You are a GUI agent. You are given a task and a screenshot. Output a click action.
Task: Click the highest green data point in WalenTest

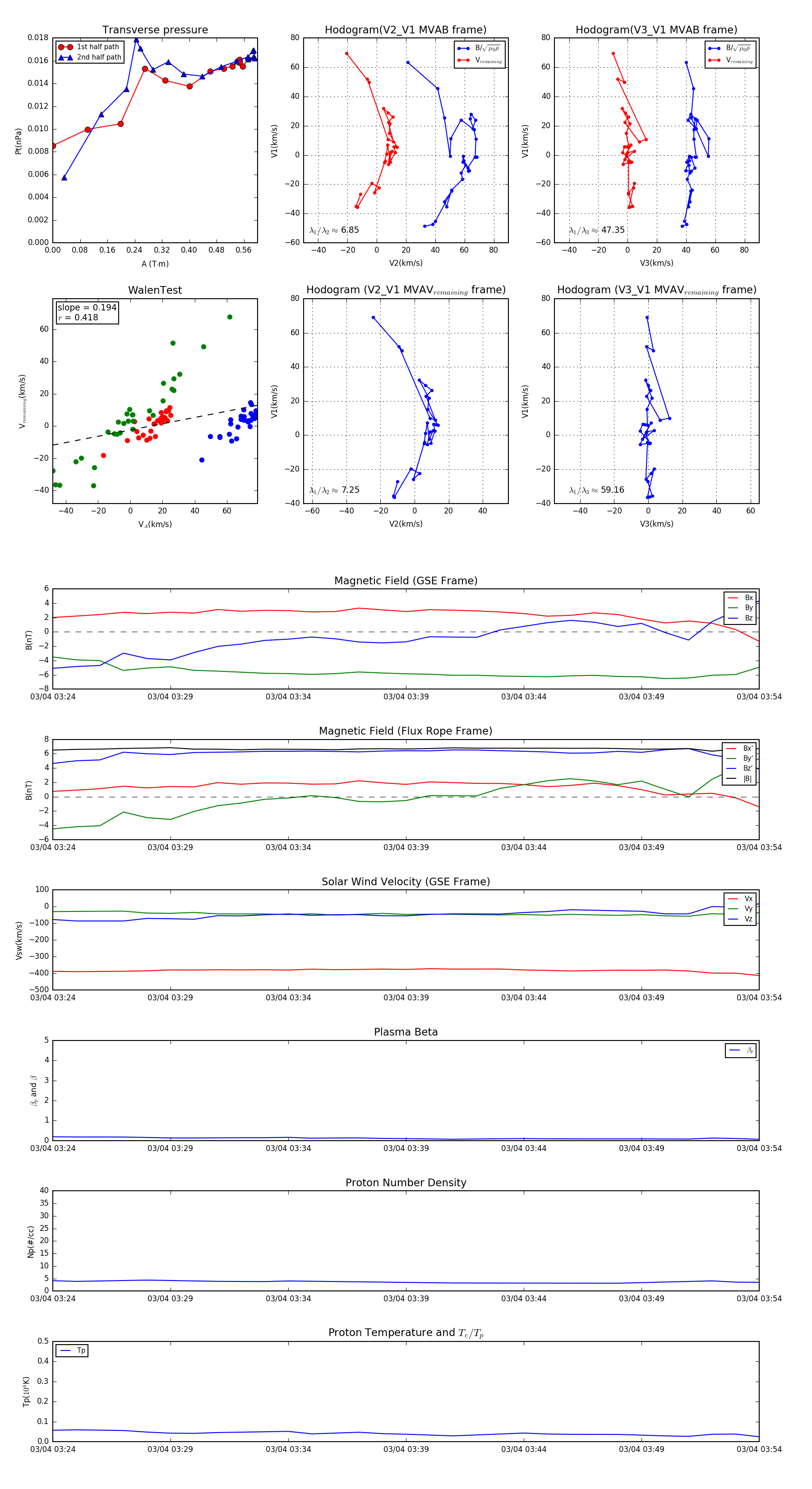tap(230, 317)
